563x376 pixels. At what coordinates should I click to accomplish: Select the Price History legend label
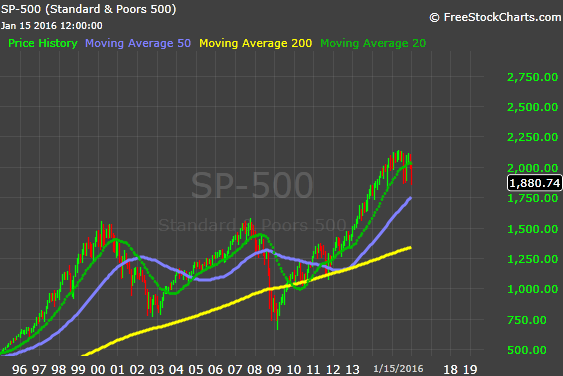point(43,43)
